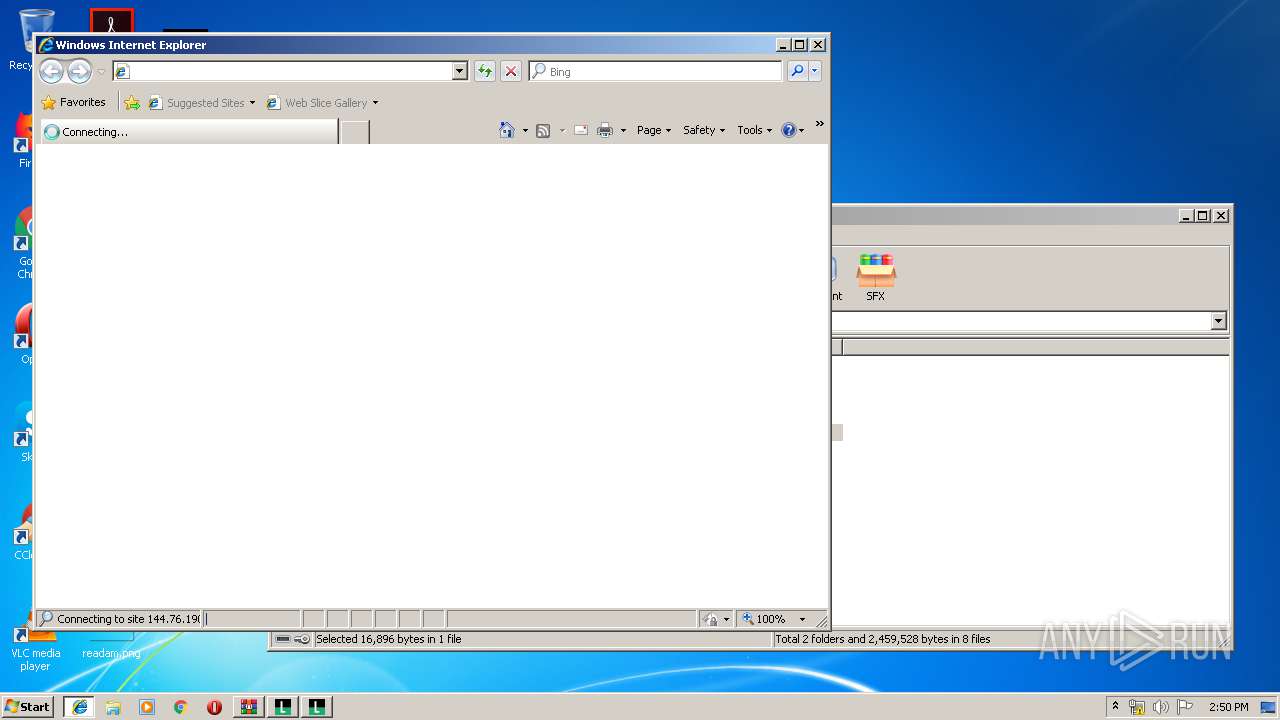This screenshot has width=1280, height=720.
Task: Click the Action Center flag icon
Action: click(x=1185, y=707)
